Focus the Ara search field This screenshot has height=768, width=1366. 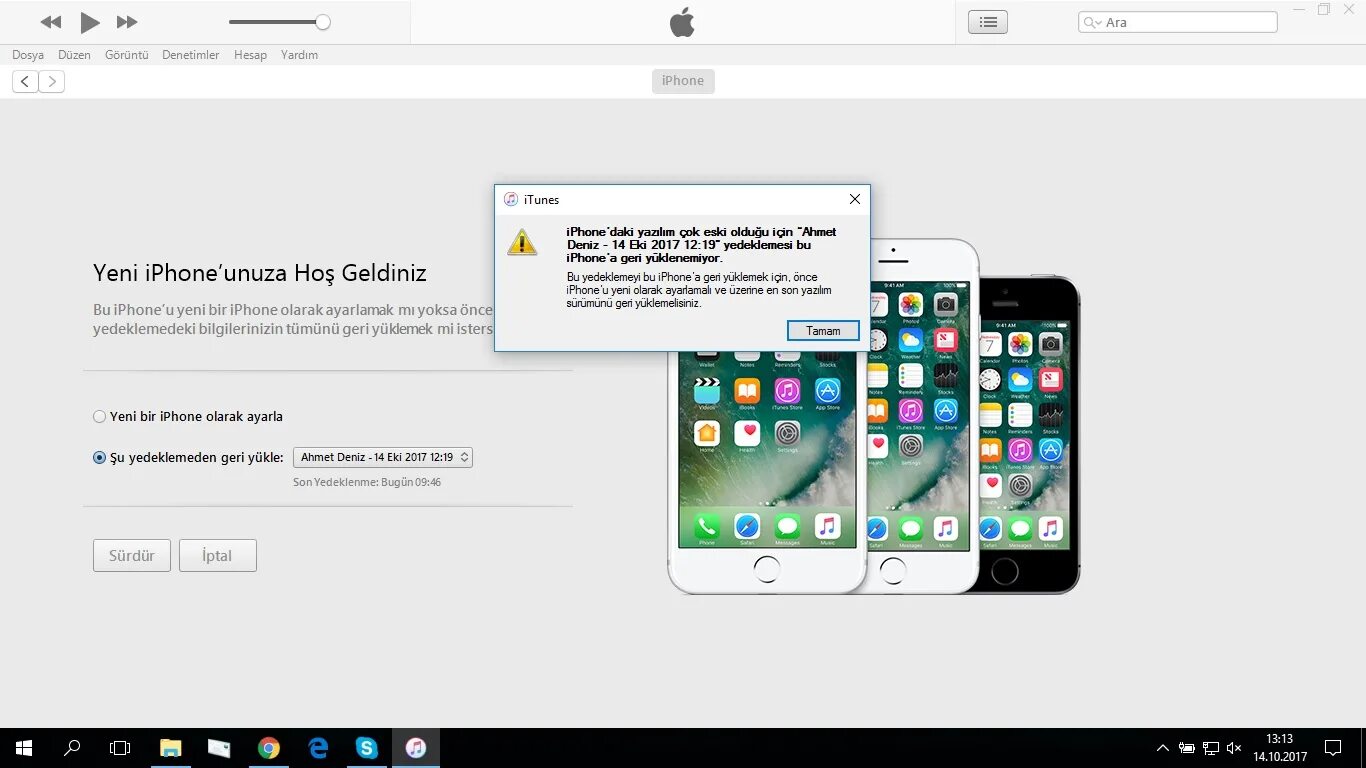(x=1177, y=22)
